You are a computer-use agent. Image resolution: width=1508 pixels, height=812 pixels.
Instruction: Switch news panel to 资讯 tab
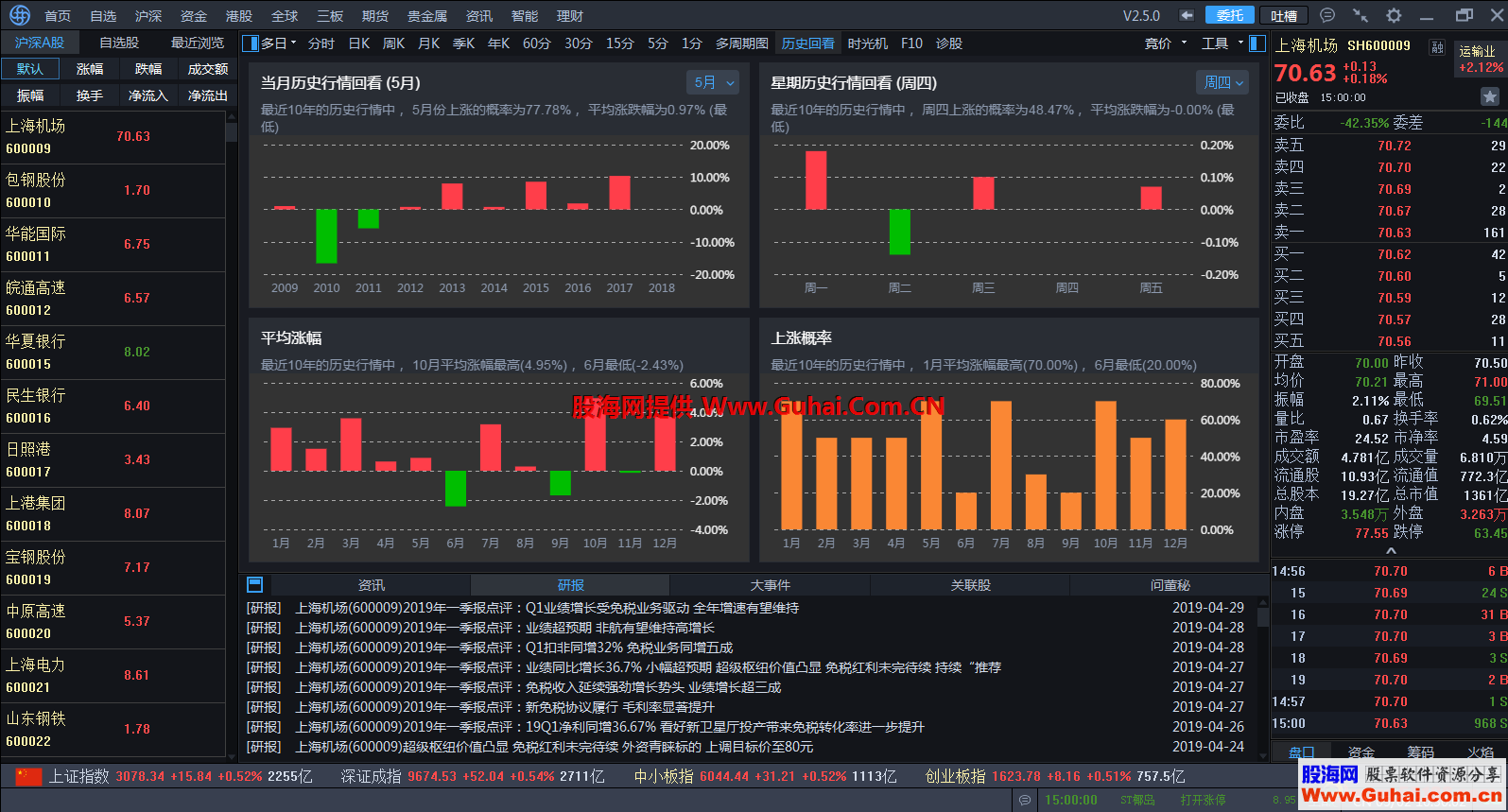coord(371,585)
